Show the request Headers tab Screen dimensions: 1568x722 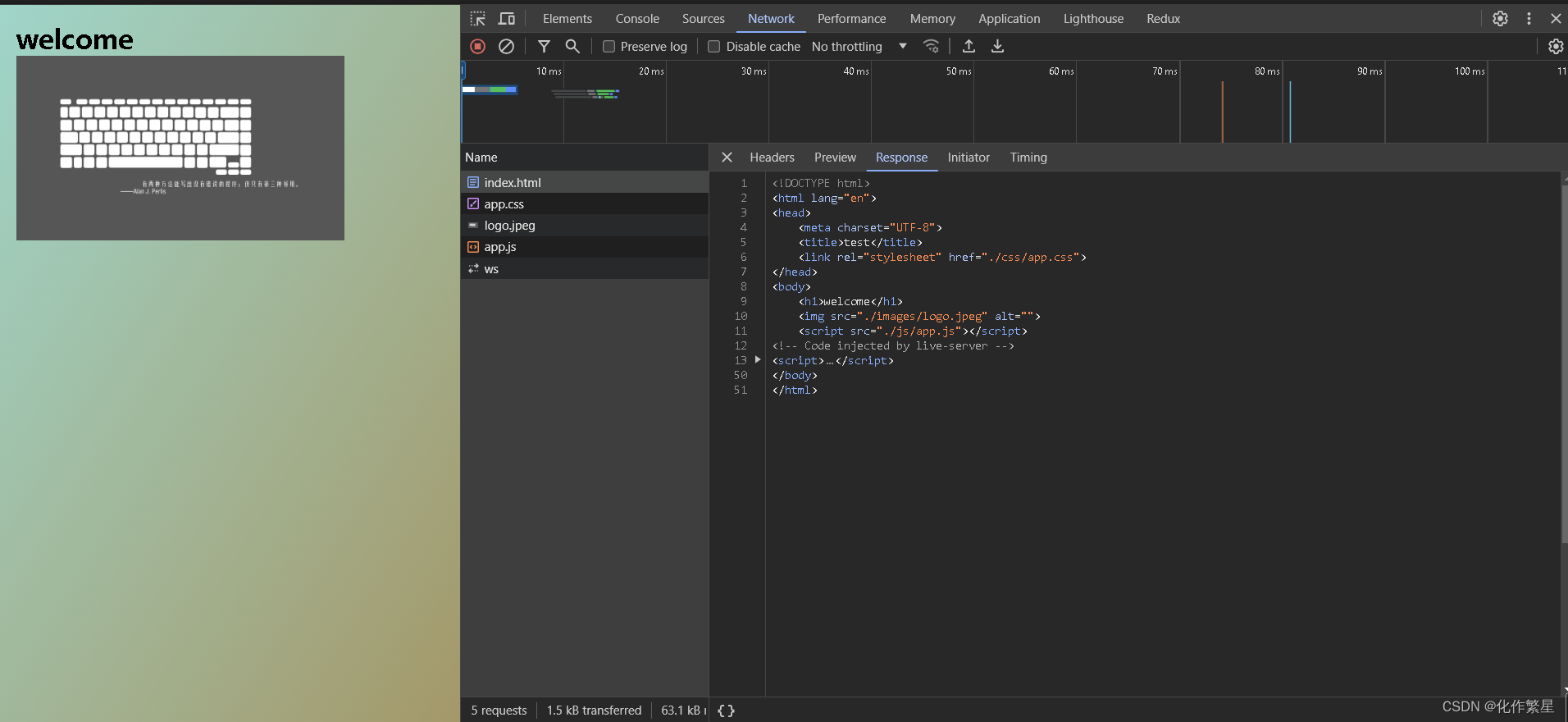click(x=772, y=157)
